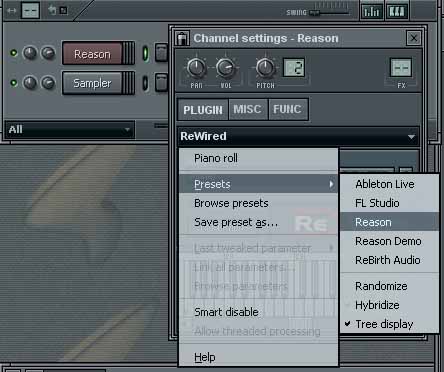Switch to the MISC tab
Viewport: 444px width, 372px height.
[x=248, y=109]
